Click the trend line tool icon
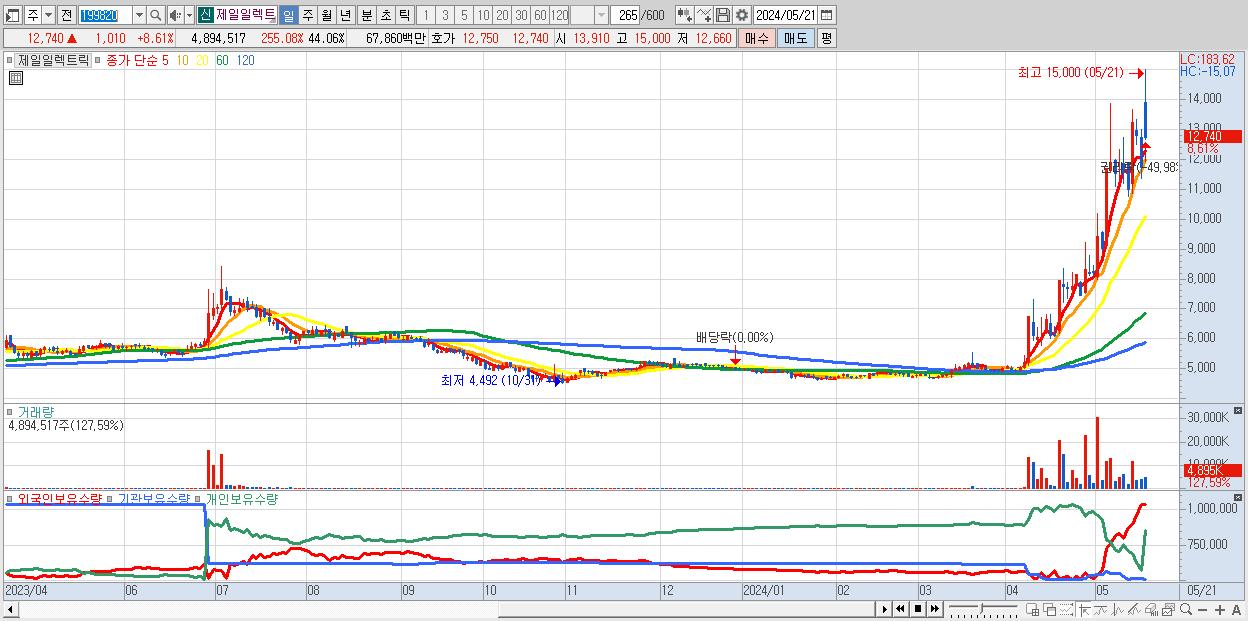The width and height of the screenshot is (1248, 621). (x=1100, y=609)
